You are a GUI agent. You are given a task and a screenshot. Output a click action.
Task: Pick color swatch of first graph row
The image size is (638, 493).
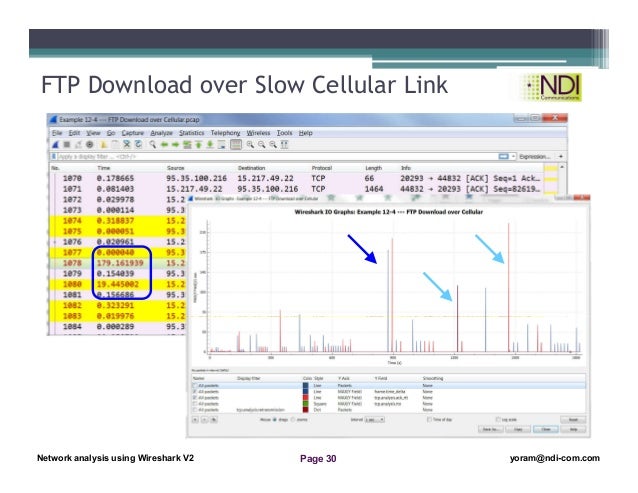click(306, 385)
